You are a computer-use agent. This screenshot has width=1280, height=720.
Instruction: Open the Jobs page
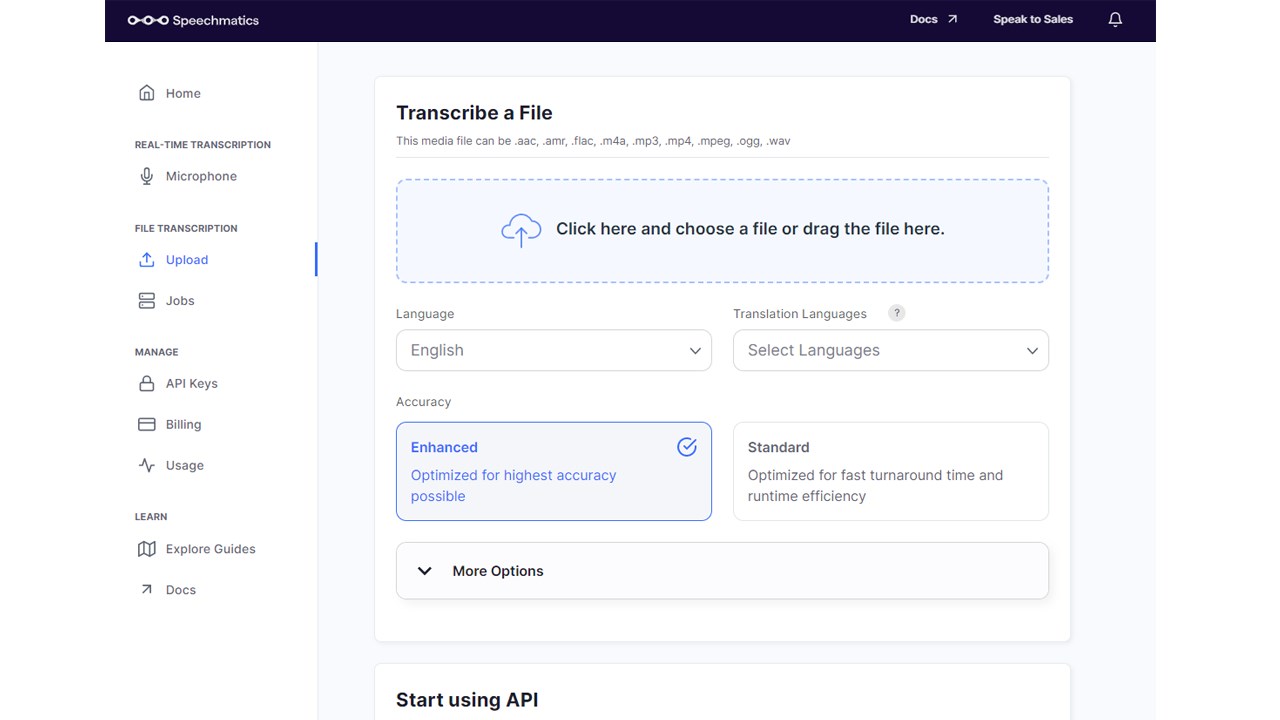tap(180, 301)
